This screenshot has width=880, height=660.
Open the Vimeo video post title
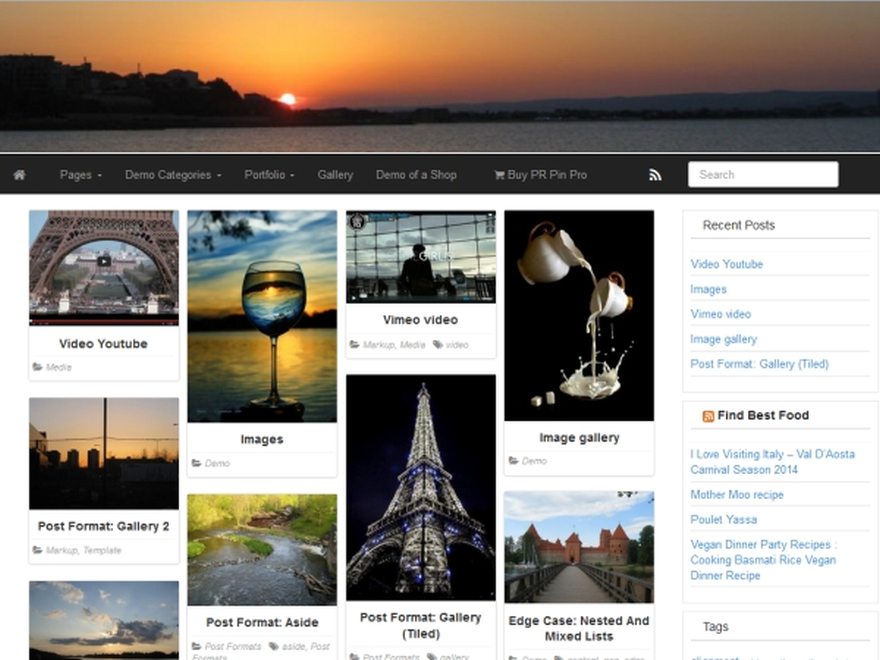click(x=420, y=320)
